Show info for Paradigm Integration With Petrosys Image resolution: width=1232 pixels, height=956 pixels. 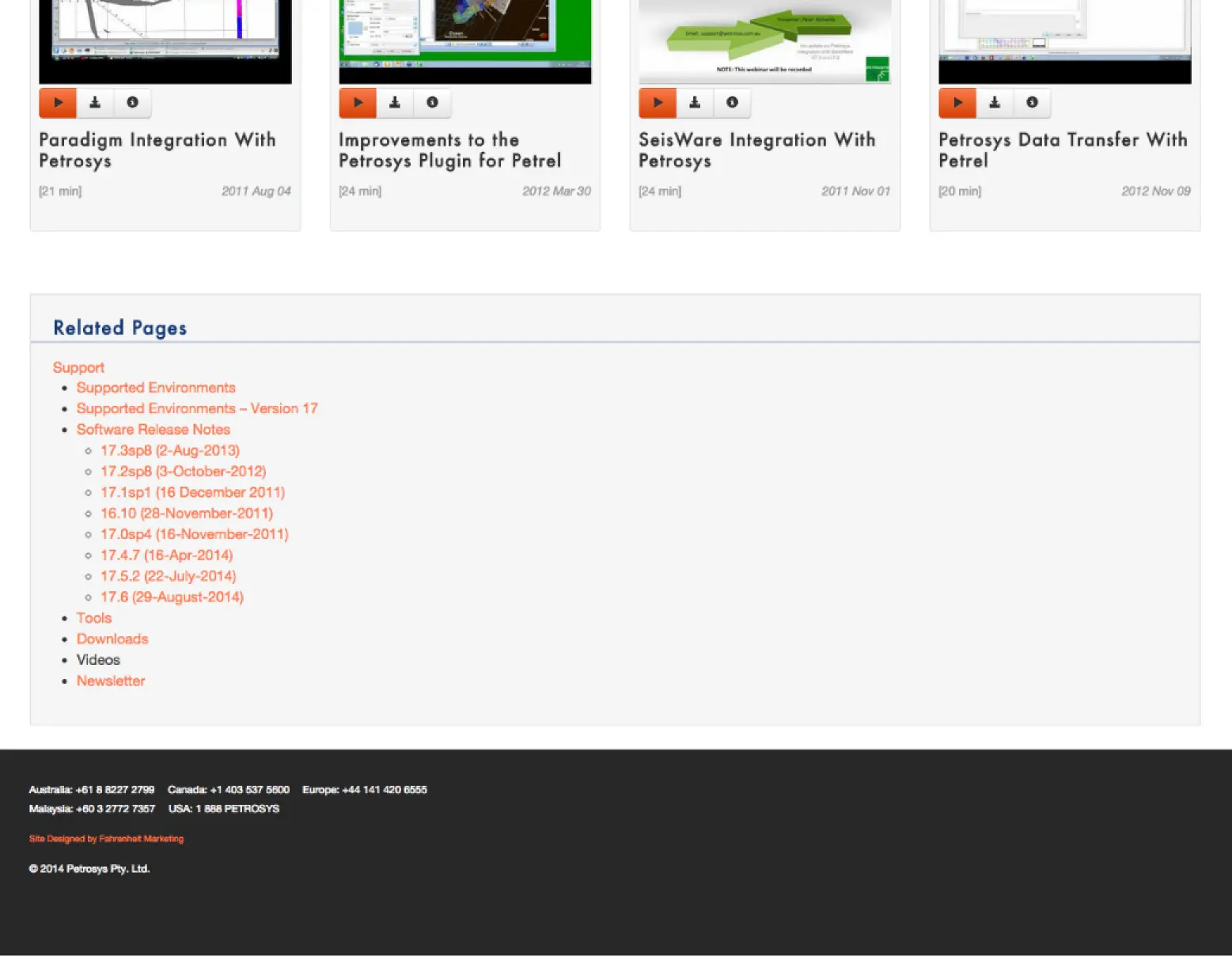coord(132,103)
